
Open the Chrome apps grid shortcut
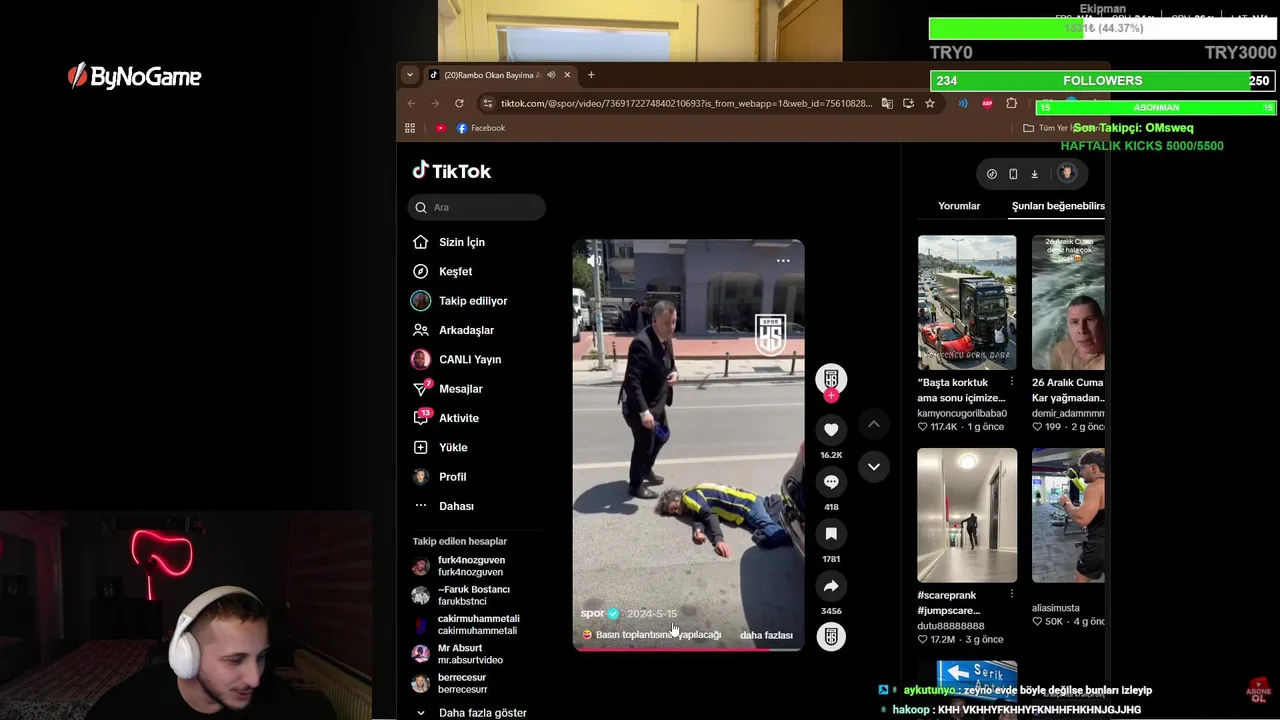(x=410, y=128)
